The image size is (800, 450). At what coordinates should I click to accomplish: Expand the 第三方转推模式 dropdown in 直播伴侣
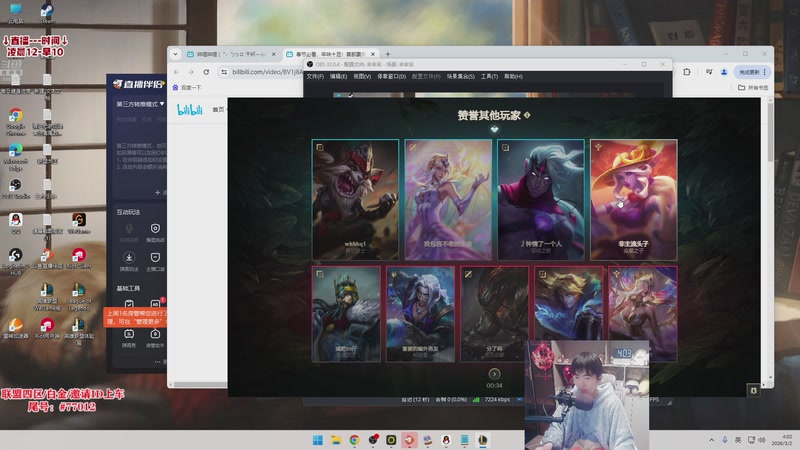click(x=140, y=104)
